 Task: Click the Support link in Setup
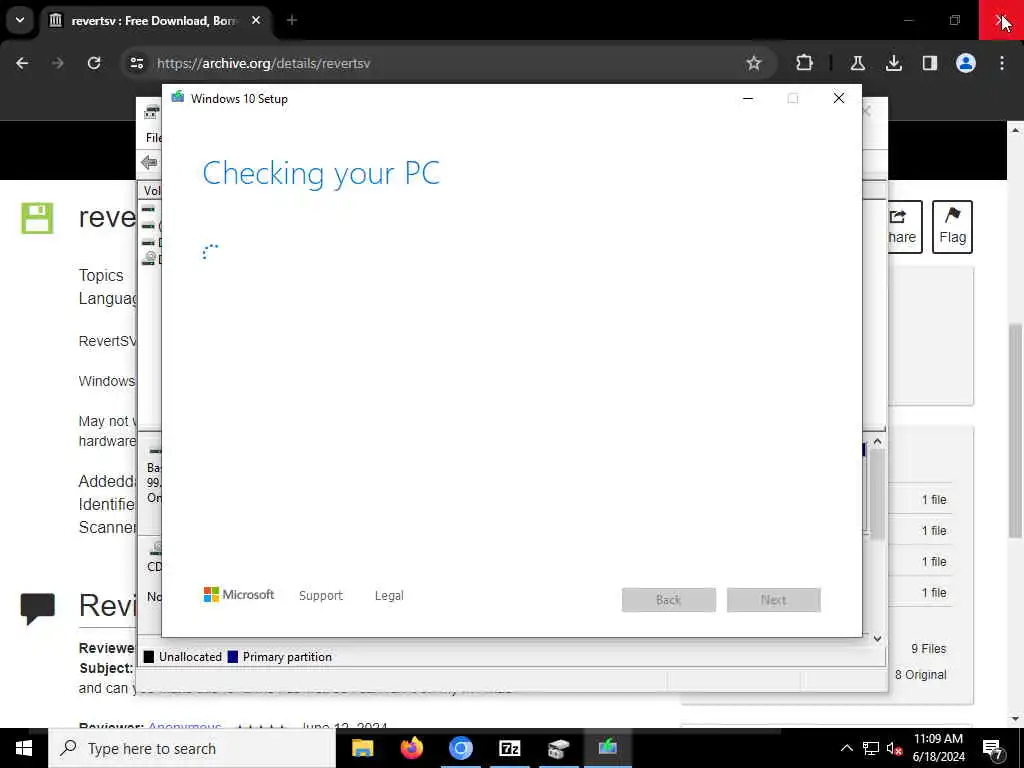click(321, 596)
